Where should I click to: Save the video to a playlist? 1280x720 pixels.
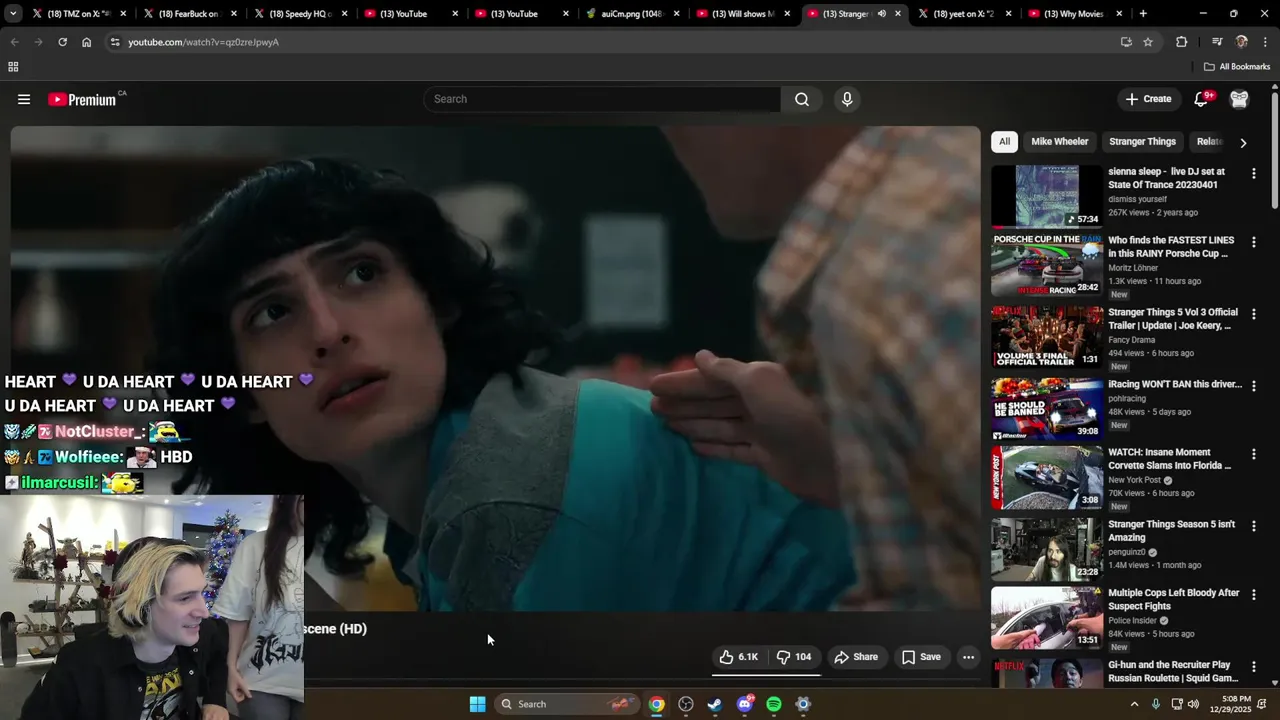coord(921,657)
